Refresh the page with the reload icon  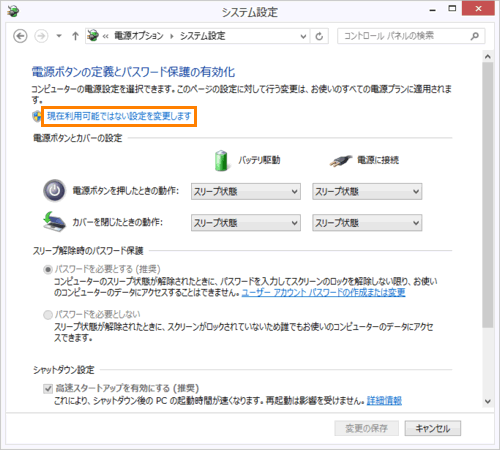click(x=319, y=36)
